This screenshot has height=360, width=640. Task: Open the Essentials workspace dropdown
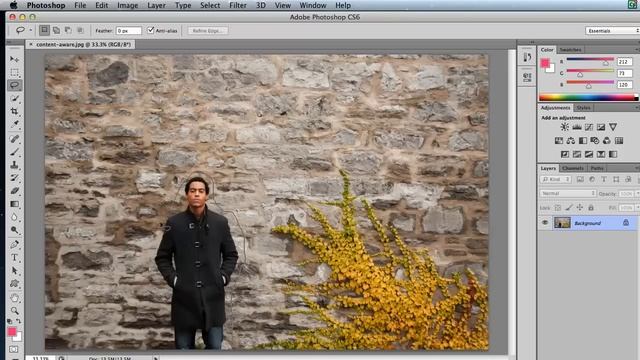click(612, 31)
